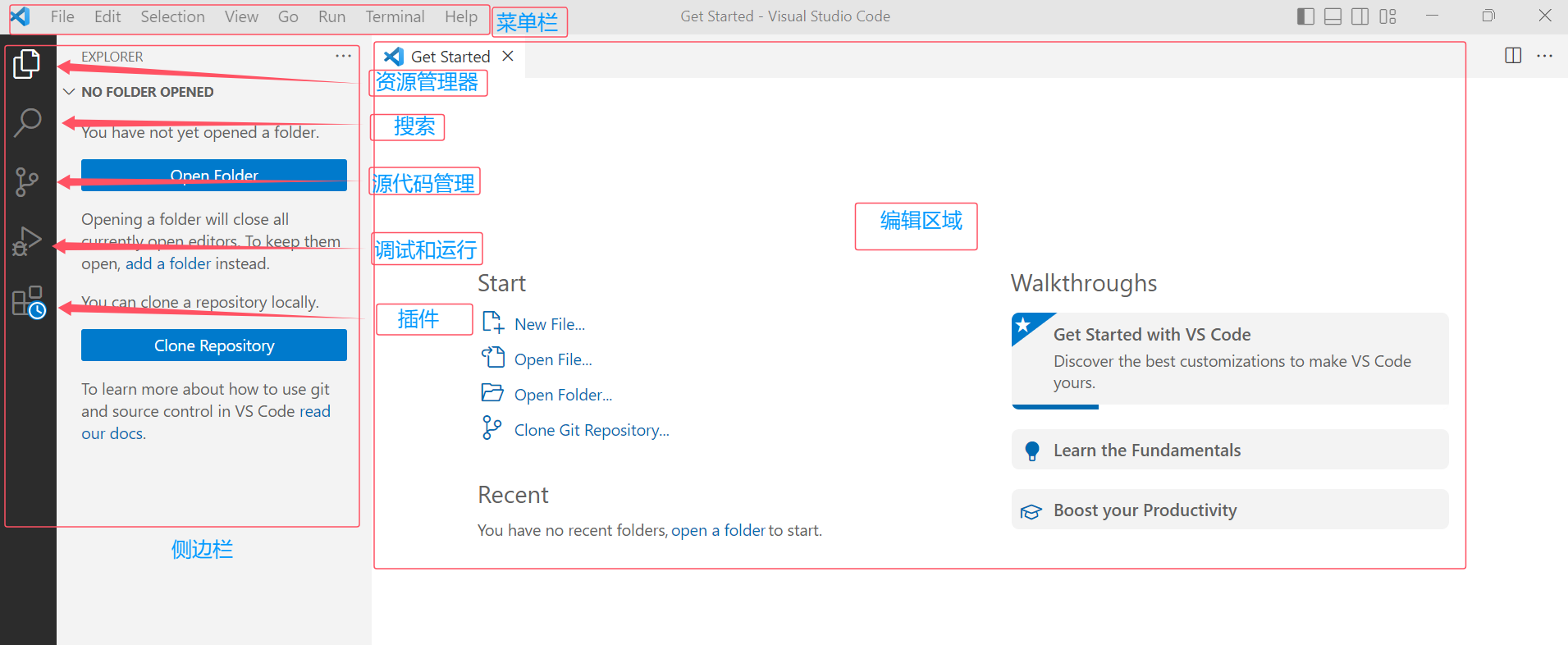
Task: Close the Visual Studio Code window
Action: [1545, 16]
